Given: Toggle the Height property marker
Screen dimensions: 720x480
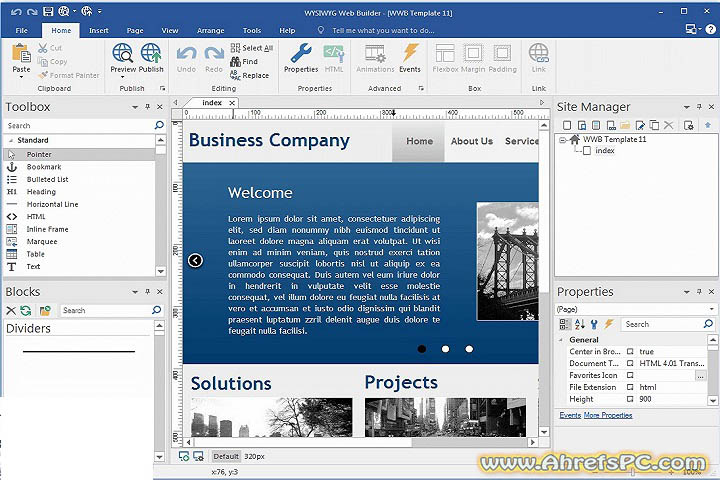Looking at the screenshot, I should point(630,399).
